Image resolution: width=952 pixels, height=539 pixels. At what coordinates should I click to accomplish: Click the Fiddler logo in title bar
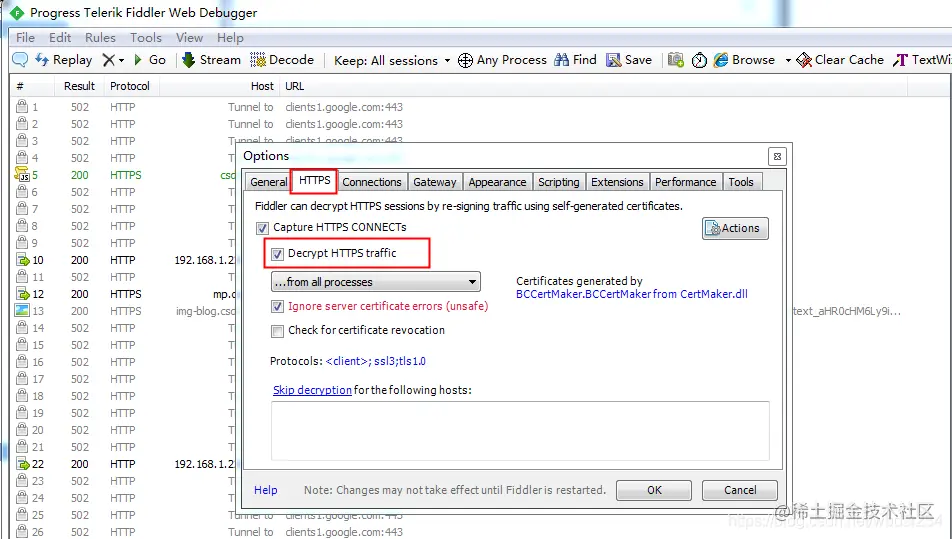pyautogui.click(x=17, y=12)
